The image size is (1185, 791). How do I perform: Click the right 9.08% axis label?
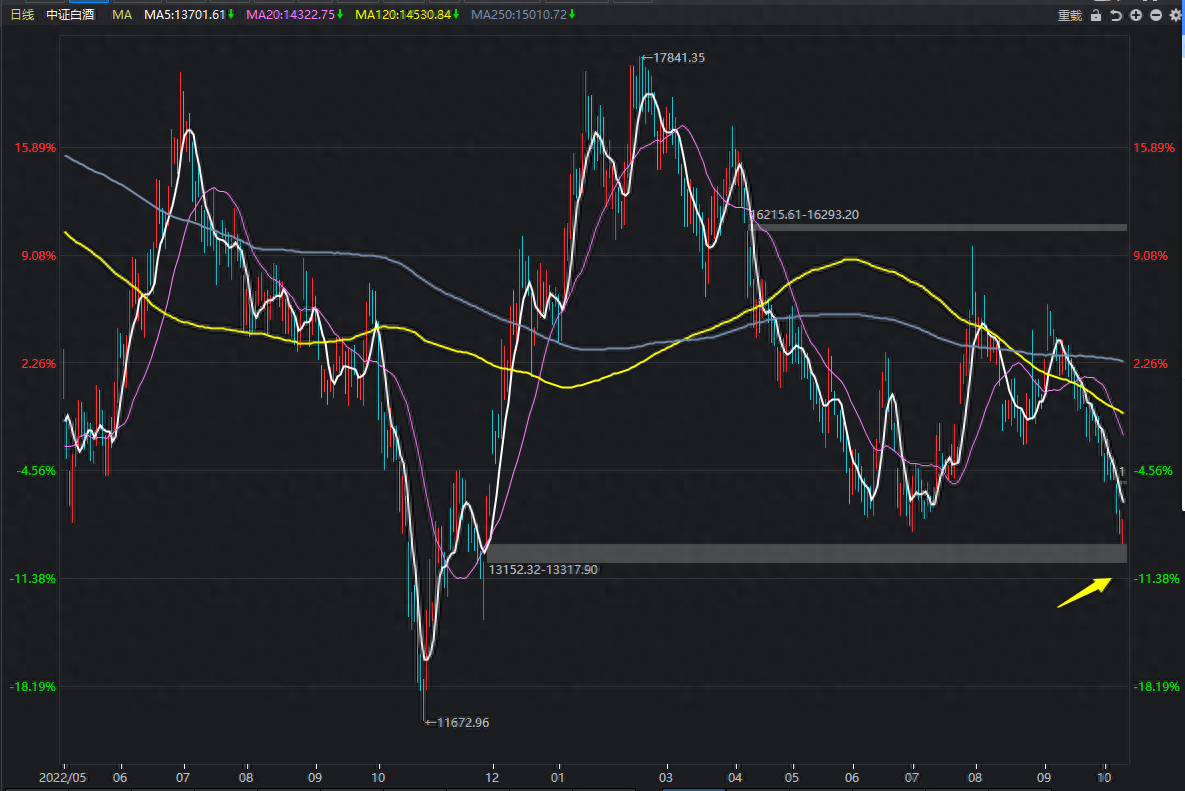tap(1150, 255)
